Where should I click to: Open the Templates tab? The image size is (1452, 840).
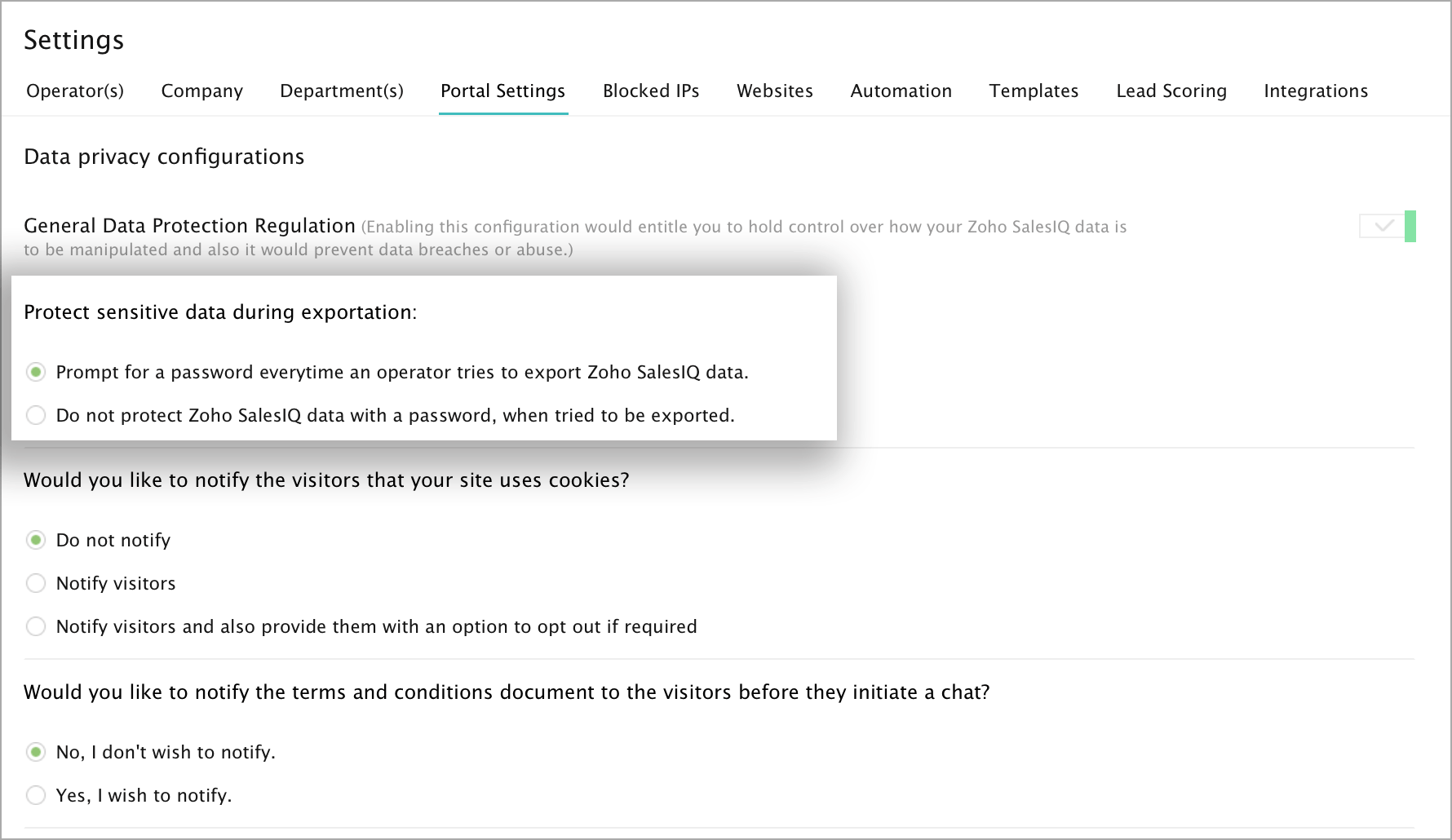(1034, 91)
